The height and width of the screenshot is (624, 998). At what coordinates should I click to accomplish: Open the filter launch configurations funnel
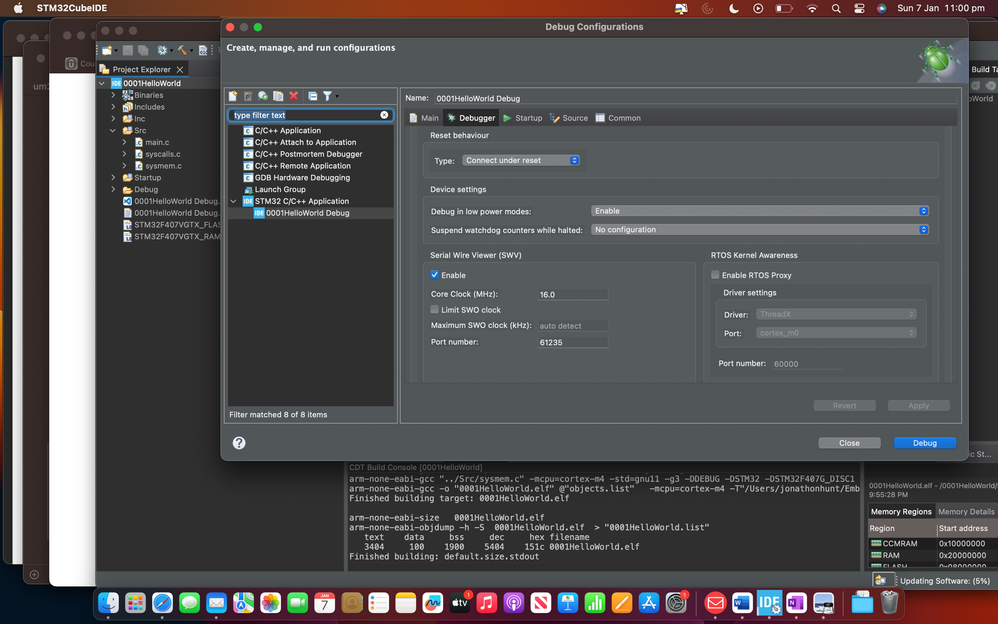[327, 96]
